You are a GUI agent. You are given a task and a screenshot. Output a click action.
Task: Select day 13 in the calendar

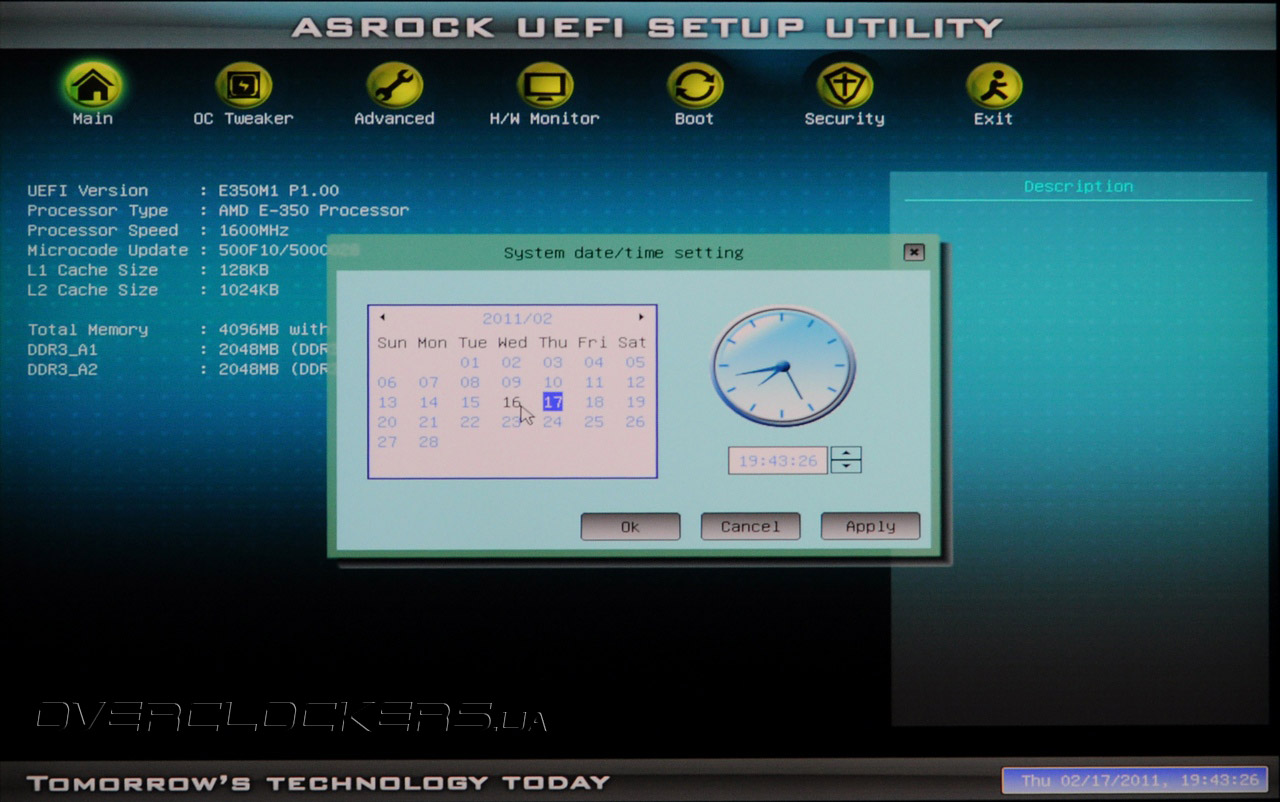click(387, 403)
